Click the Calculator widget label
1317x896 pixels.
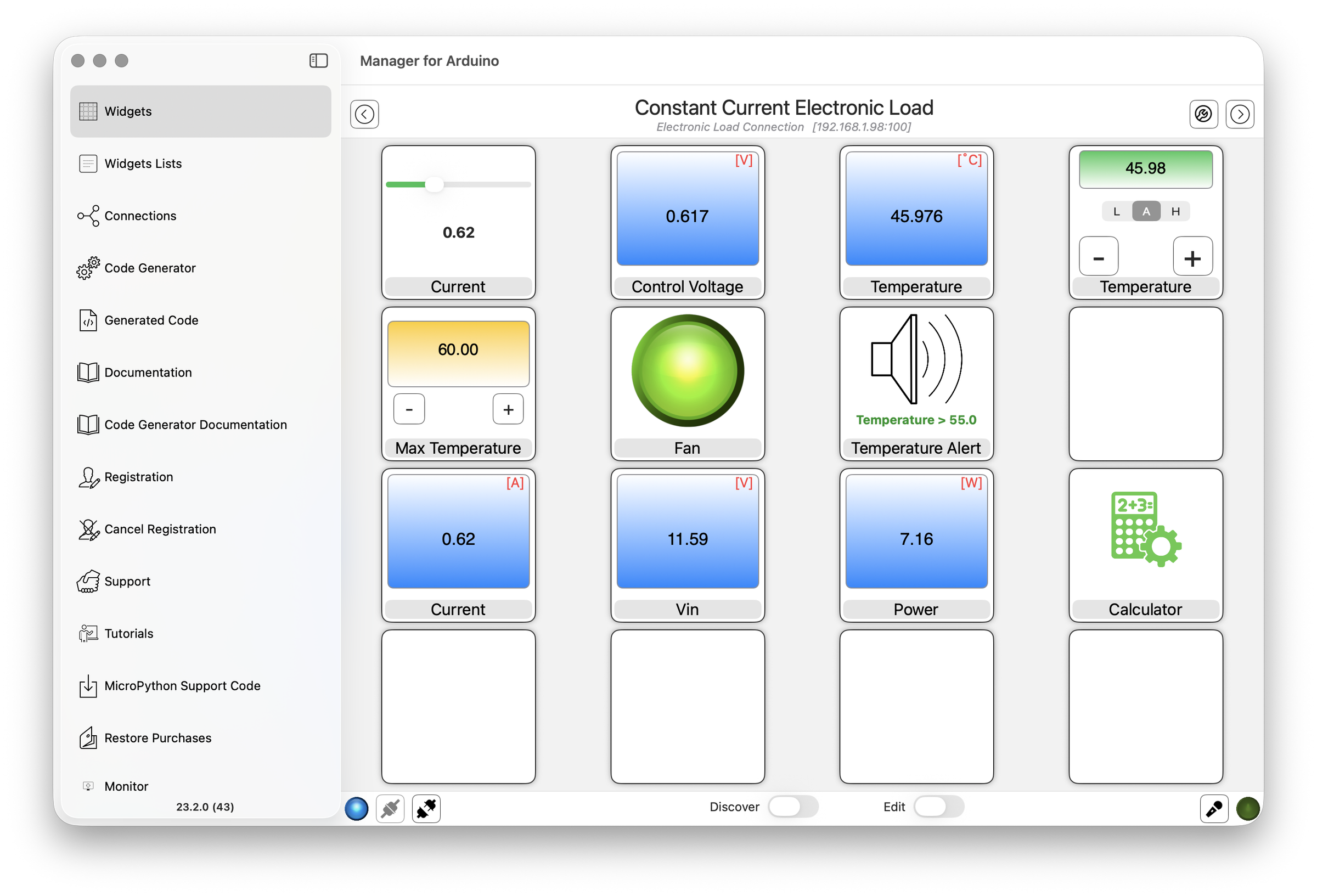(1145, 610)
